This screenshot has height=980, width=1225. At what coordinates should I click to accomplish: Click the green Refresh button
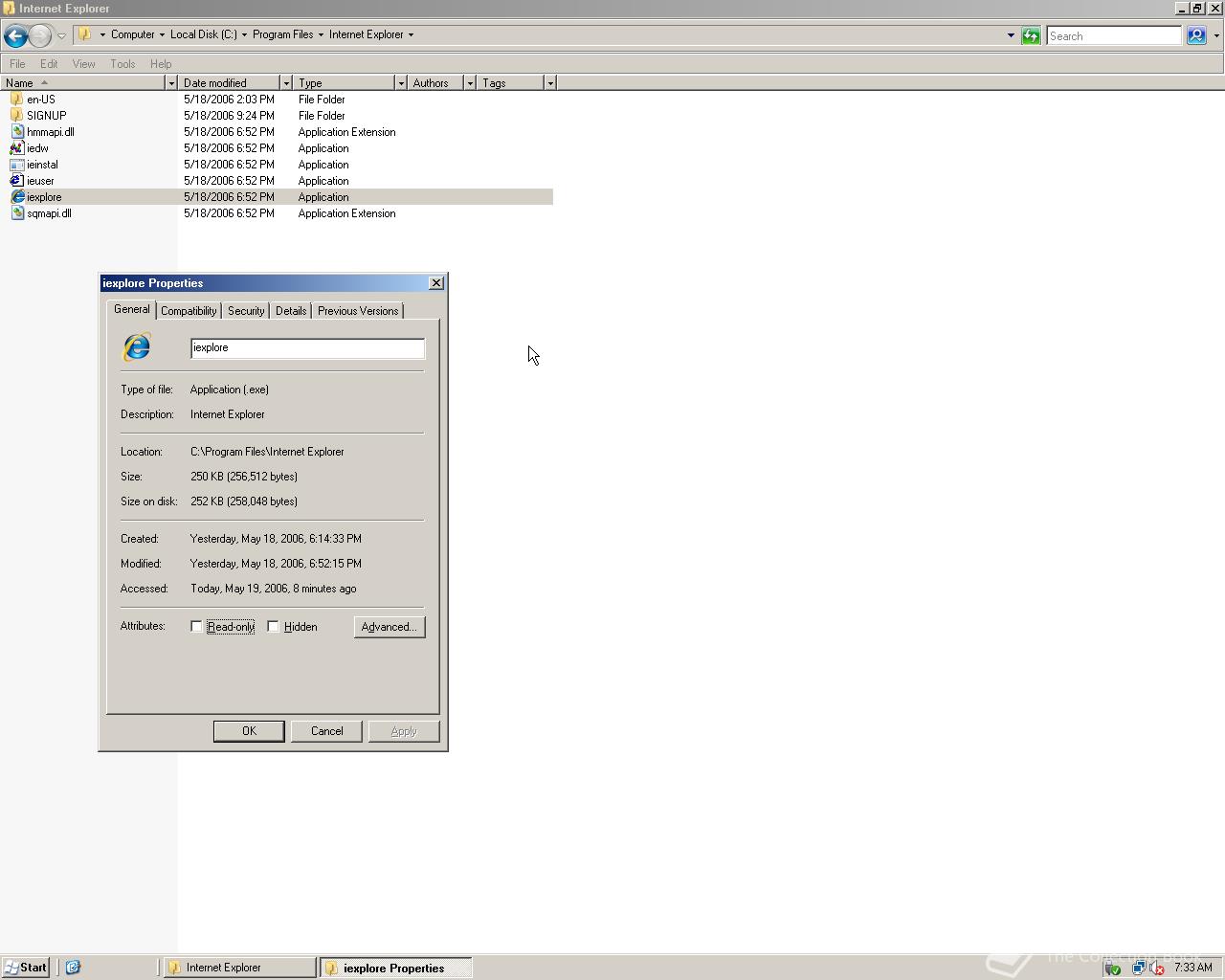[1031, 35]
